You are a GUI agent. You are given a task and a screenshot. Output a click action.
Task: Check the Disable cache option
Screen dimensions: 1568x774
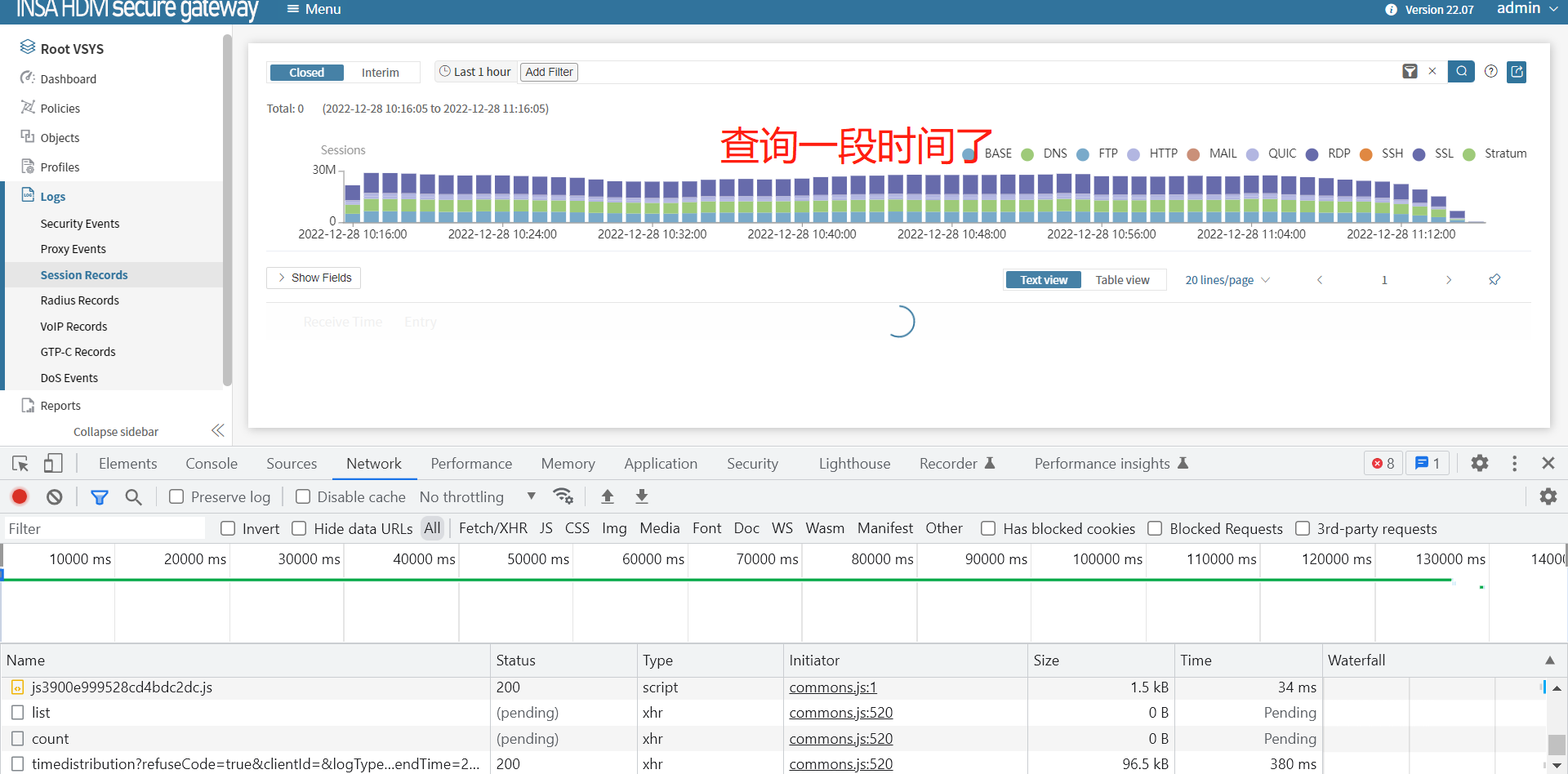click(x=303, y=496)
